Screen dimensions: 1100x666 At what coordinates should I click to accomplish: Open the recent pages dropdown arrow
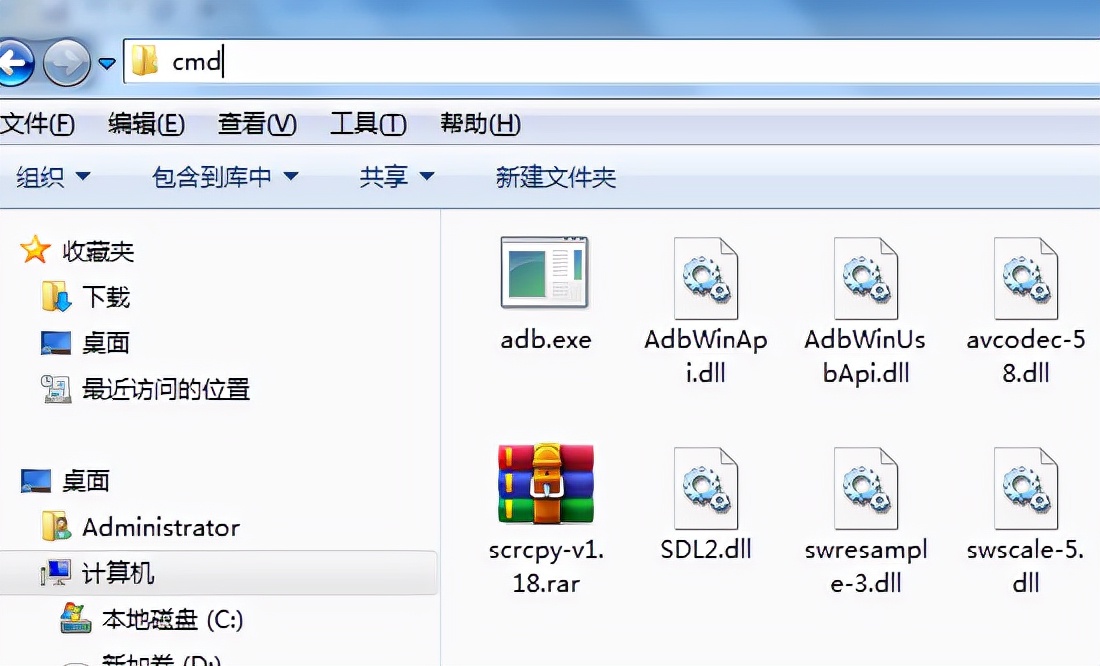(x=107, y=64)
